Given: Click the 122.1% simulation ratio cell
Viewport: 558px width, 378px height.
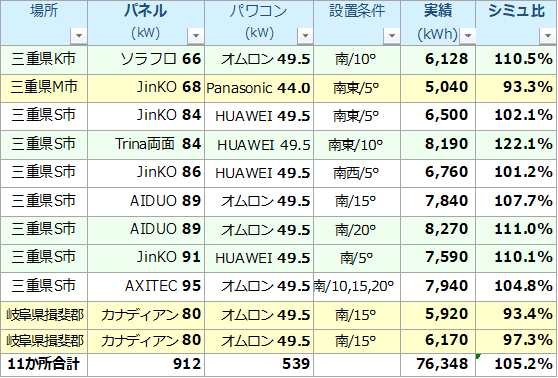Looking at the screenshot, I should (516, 145).
